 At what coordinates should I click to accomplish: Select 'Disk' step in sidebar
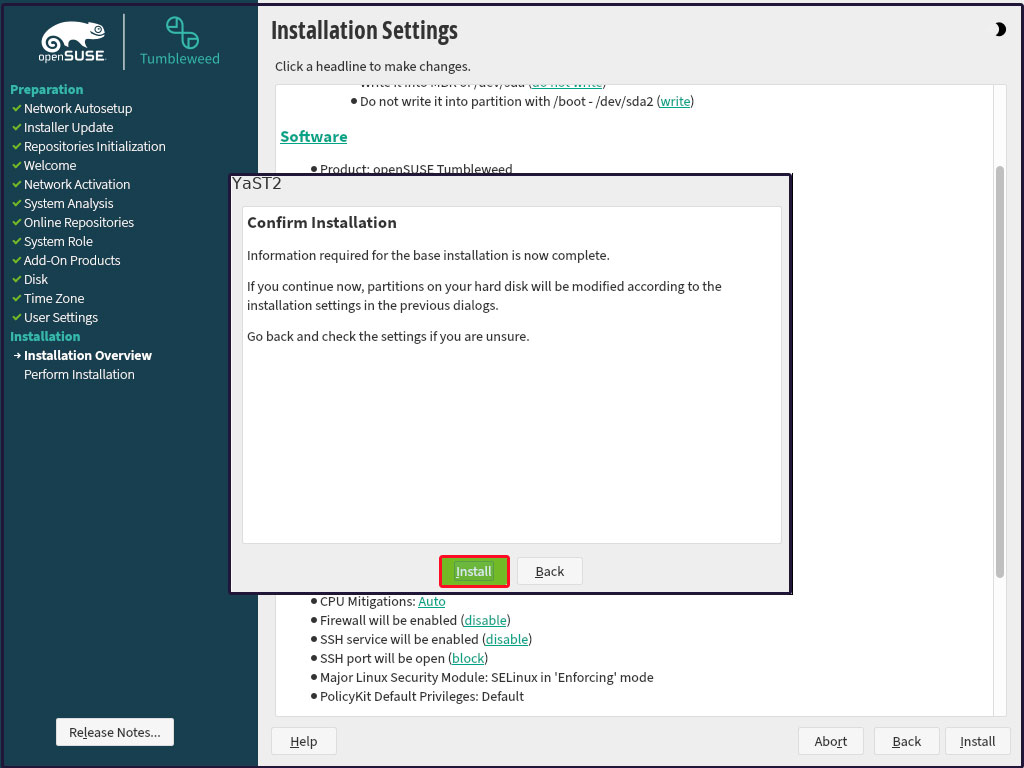(x=36, y=279)
